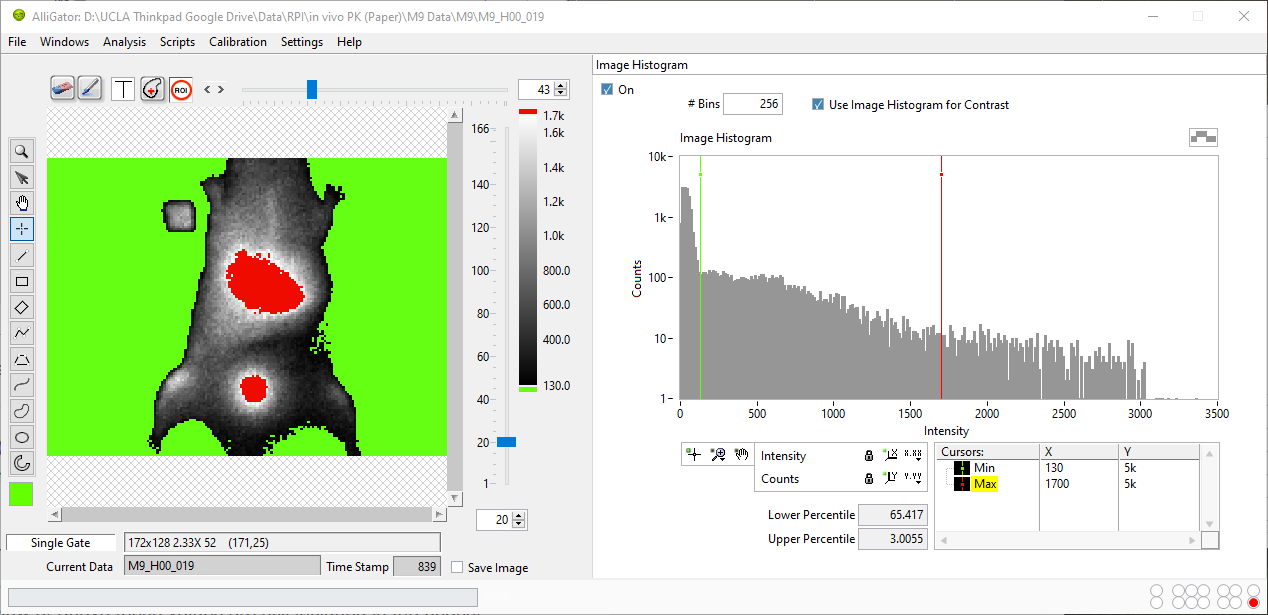This screenshot has width=1268, height=615.
Task: Open Counts axis format dropdown
Action: (913, 478)
